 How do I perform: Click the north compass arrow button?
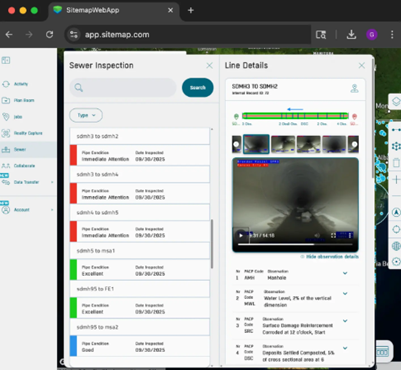pyautogui.click(x=396, y=212)
